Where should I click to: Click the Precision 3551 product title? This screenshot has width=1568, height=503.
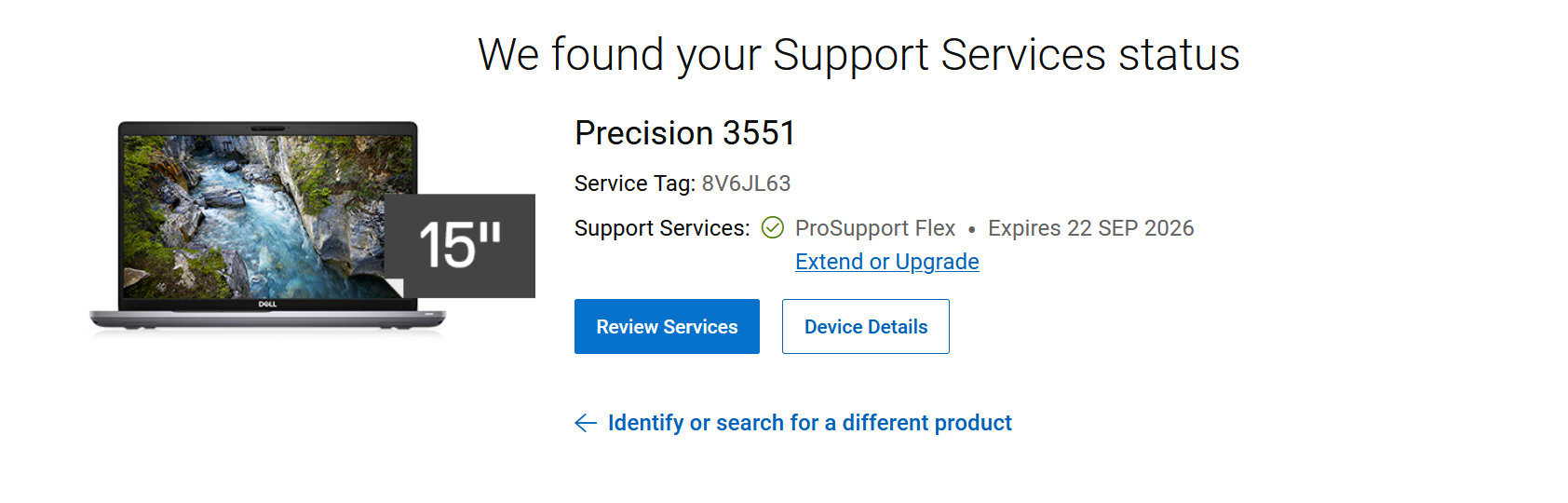(x=684, y=133)
